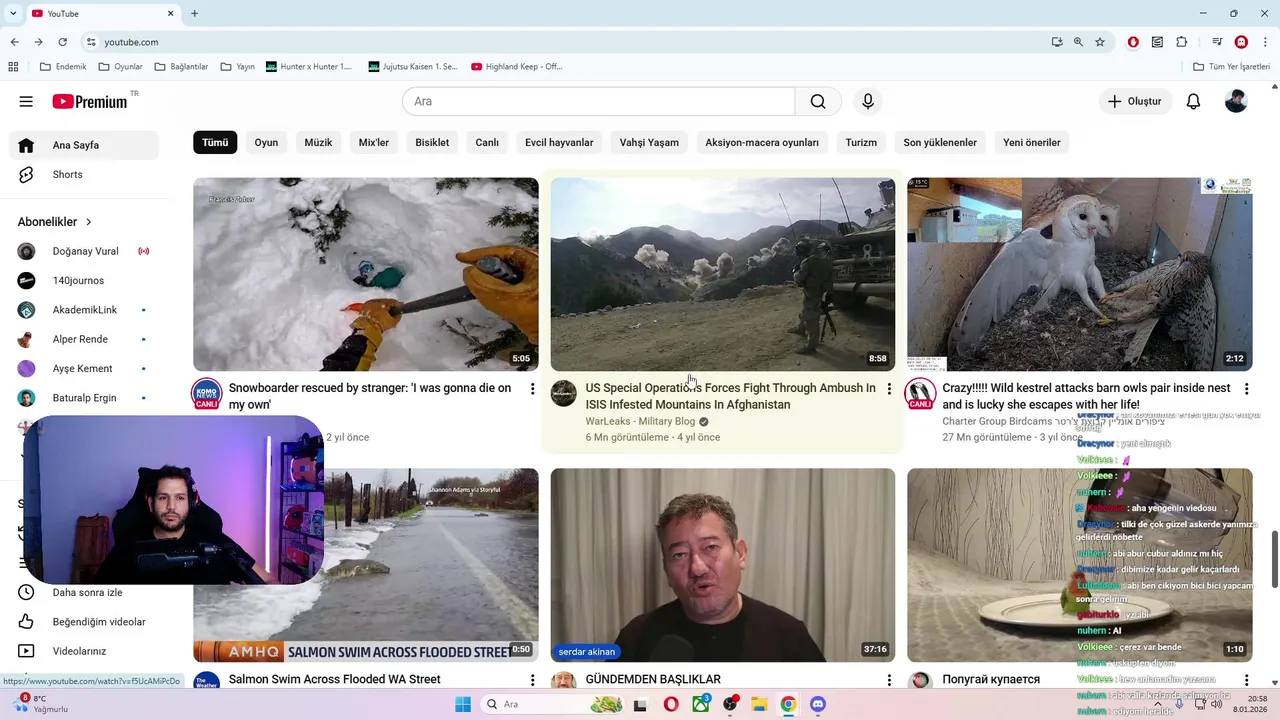Open Tüm Yer İşaretleri bookmarks folder
This screenshot has width=1280, height=720.
click(x=1232, y=67)
